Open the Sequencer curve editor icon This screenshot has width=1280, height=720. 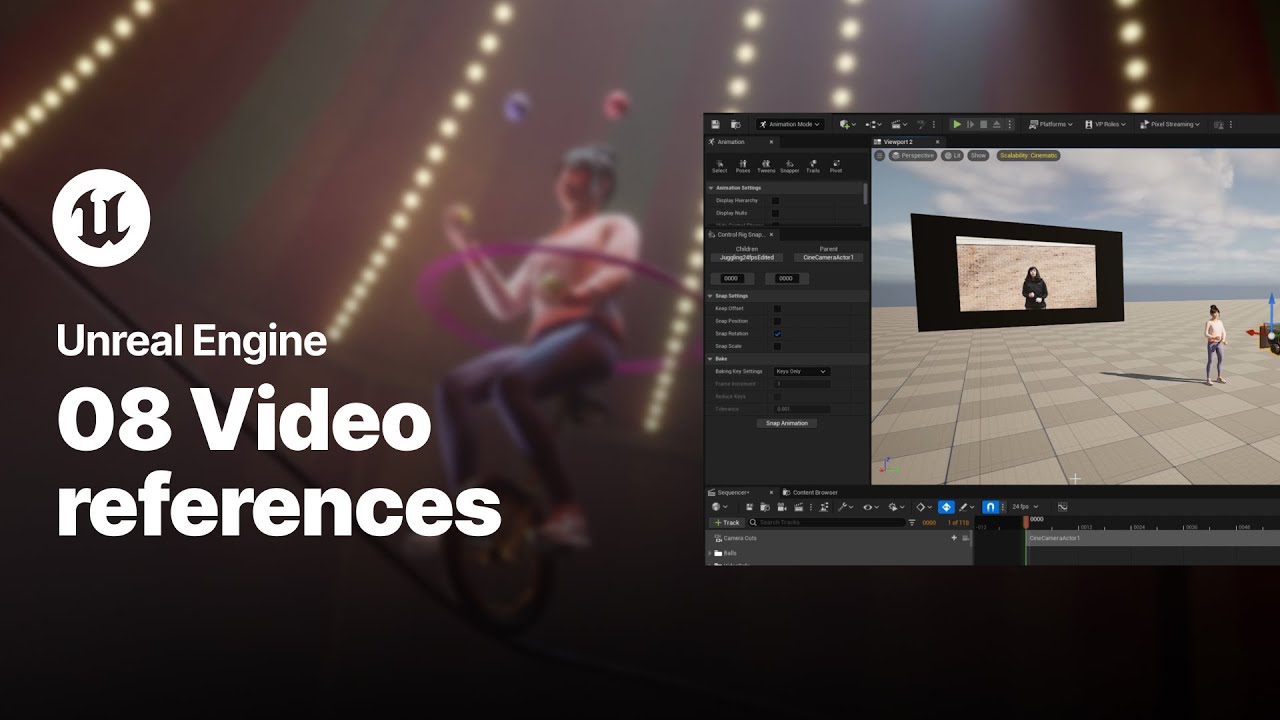click(1062, 507)
